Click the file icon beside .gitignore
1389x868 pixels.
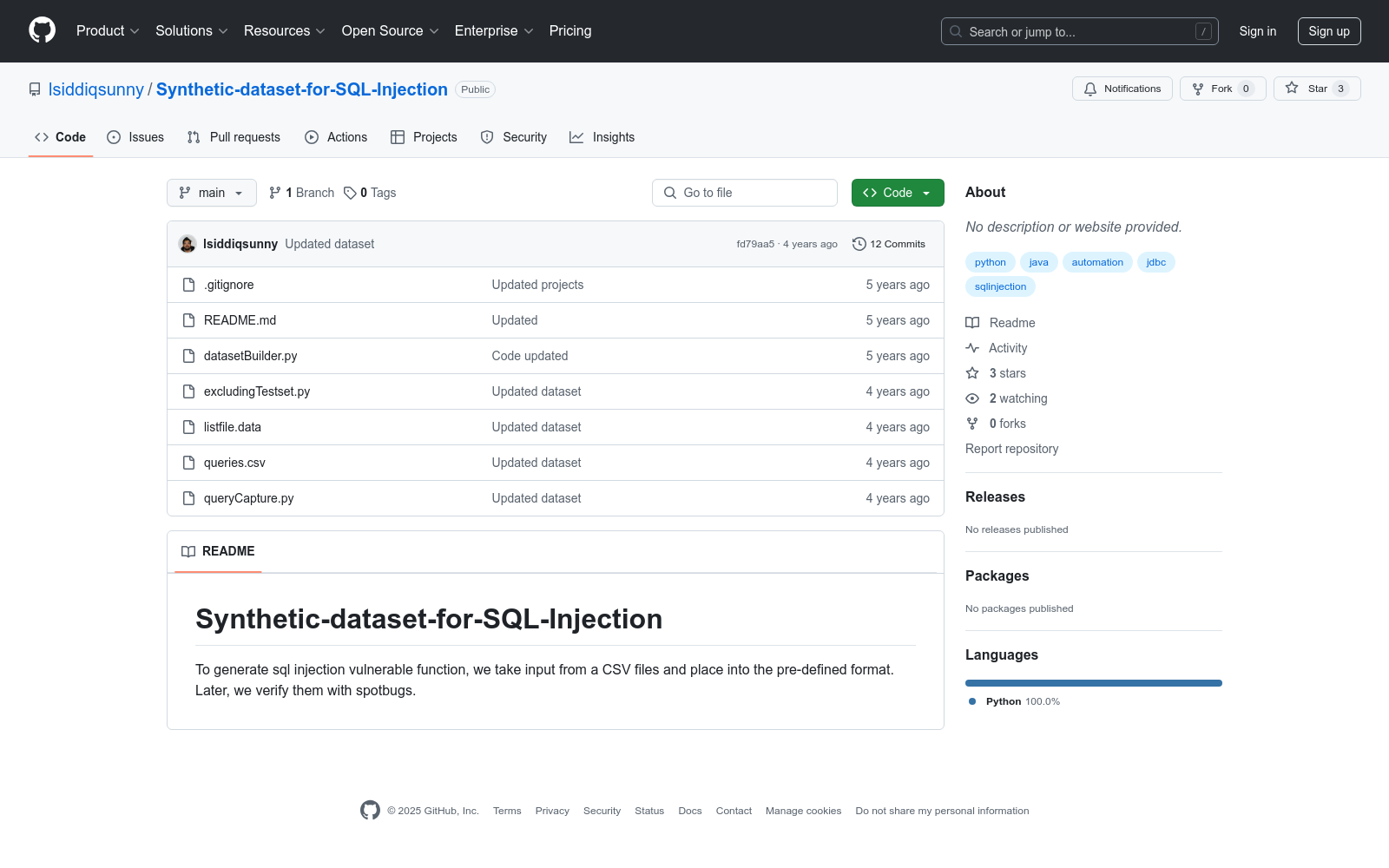point(188,285)
